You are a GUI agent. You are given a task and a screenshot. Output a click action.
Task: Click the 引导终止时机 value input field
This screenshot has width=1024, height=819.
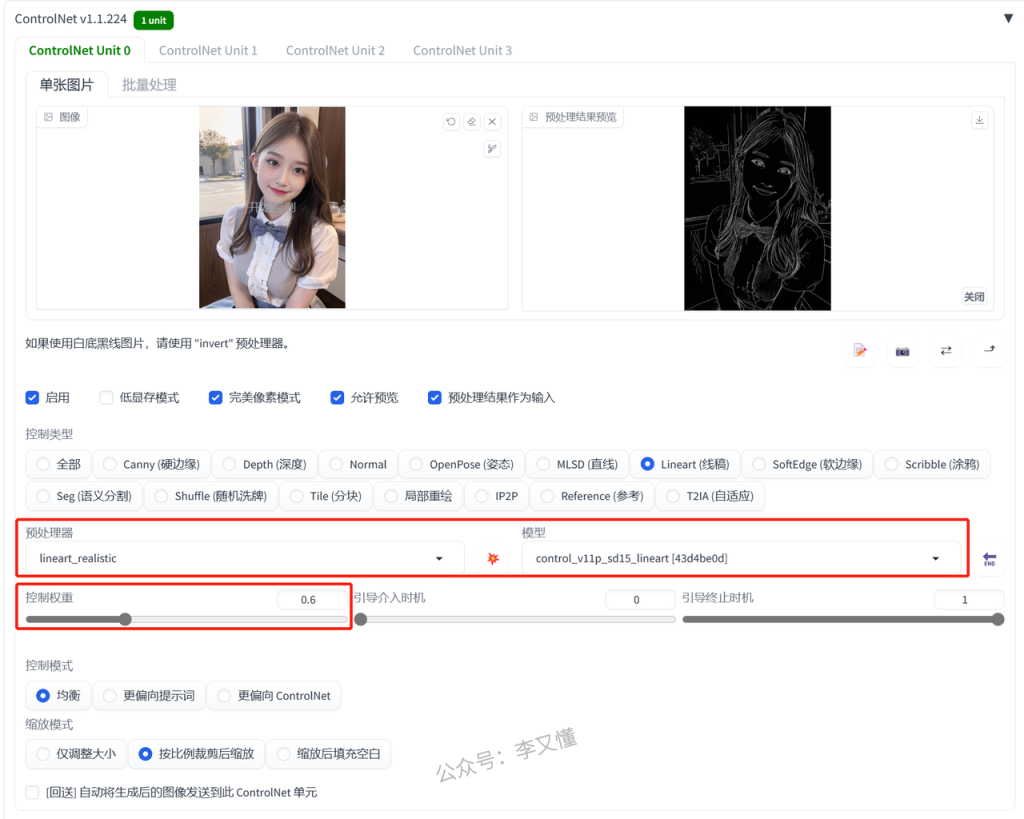pyautogui.click(x=967, y=600)
